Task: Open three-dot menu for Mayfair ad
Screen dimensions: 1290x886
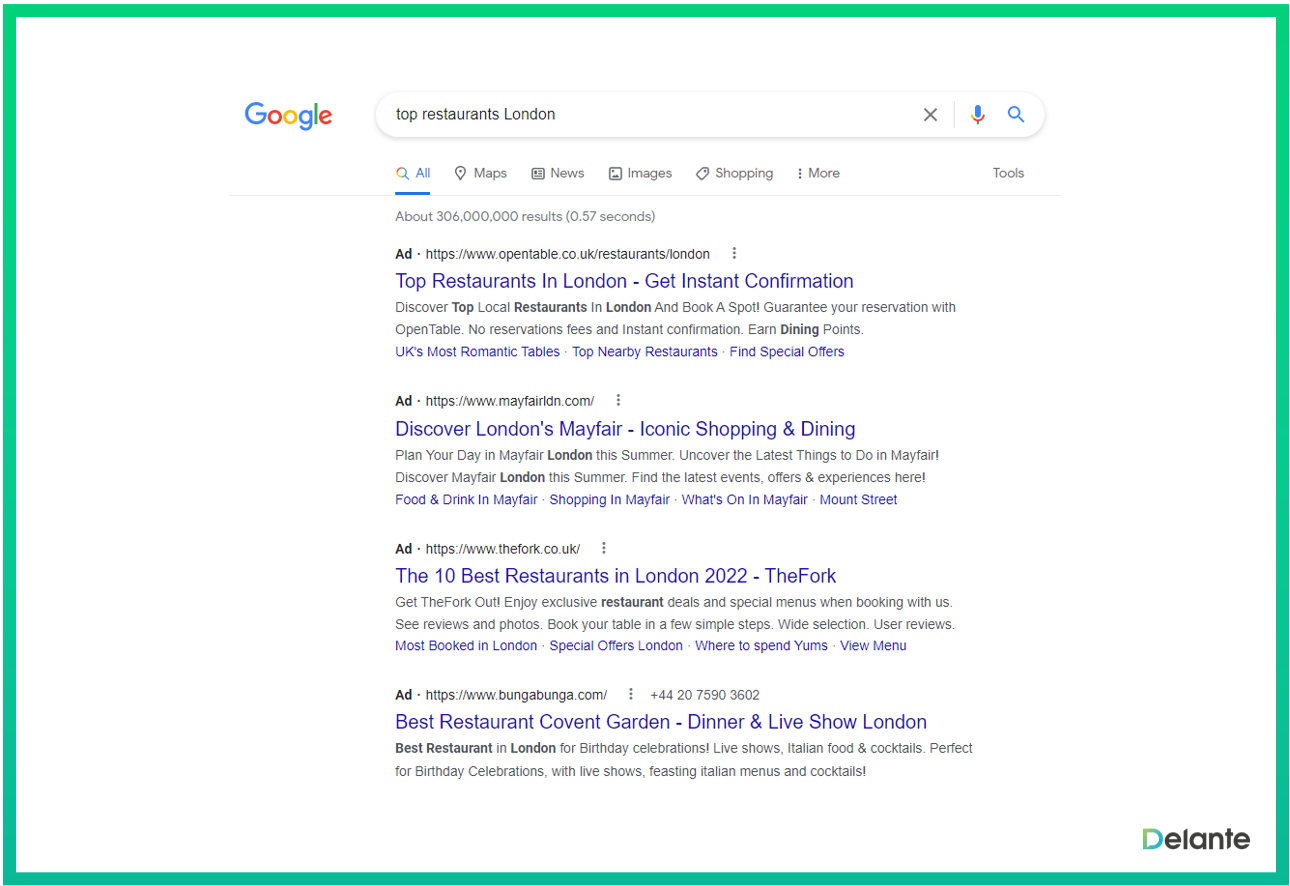Action: click(618, 401)
